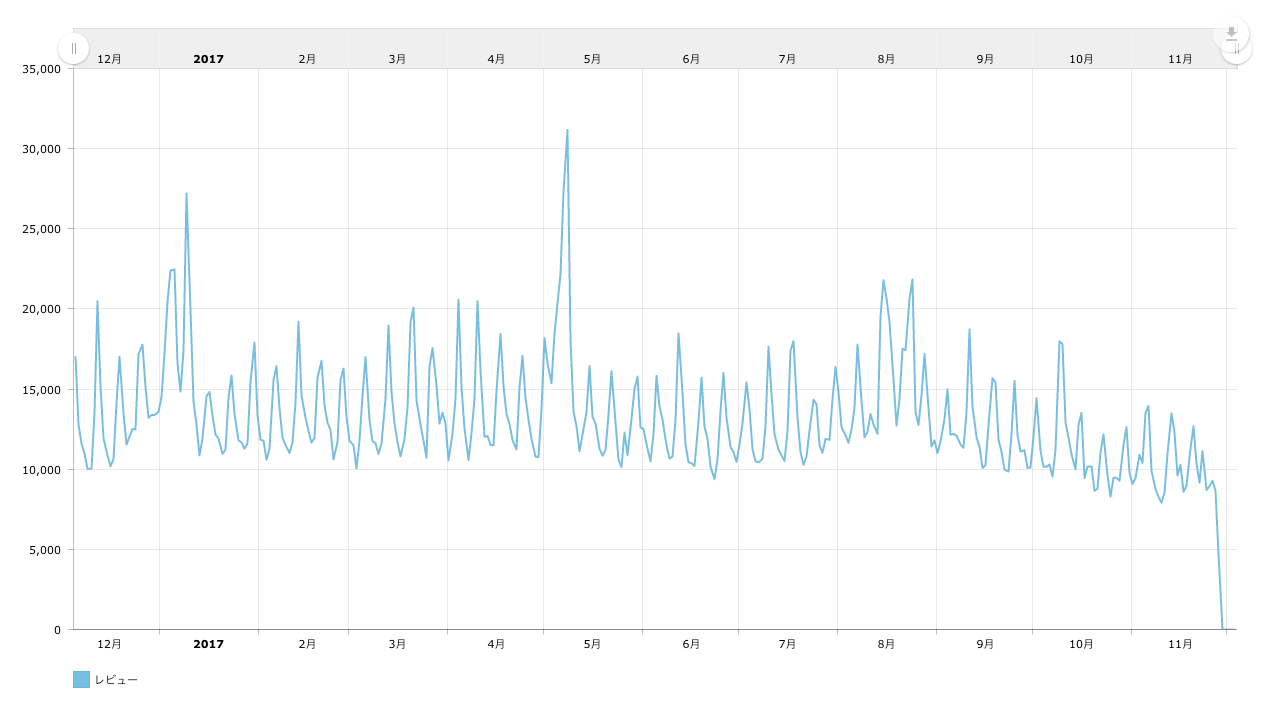Click the left scrollbar drag grip

click(x=74, y=48)
